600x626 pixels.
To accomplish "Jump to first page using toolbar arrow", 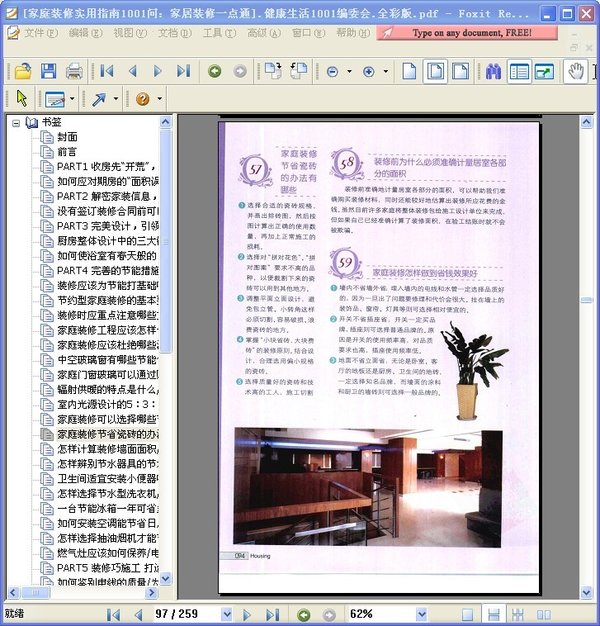I will 106,71.
